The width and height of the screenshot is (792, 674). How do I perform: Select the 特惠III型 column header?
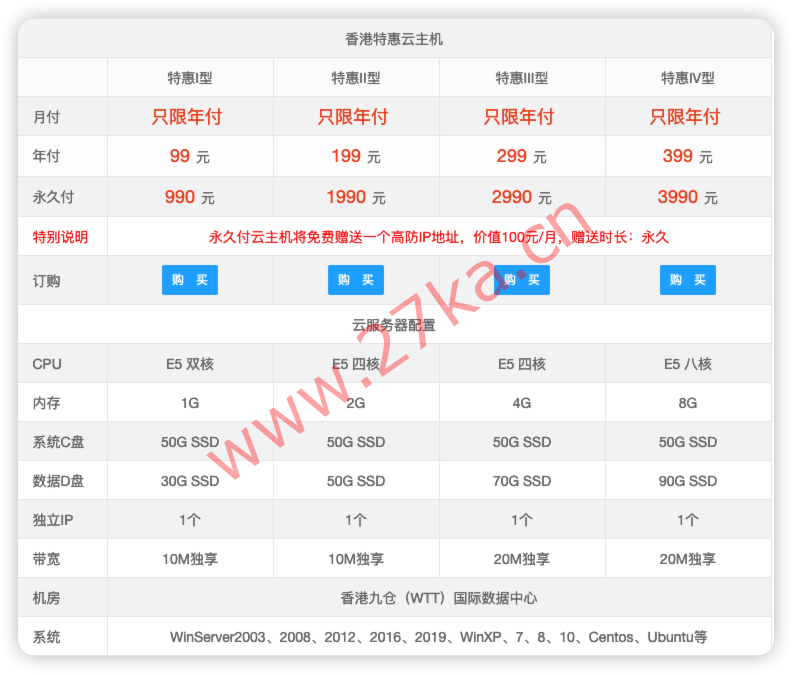click(x=521, y=78)
